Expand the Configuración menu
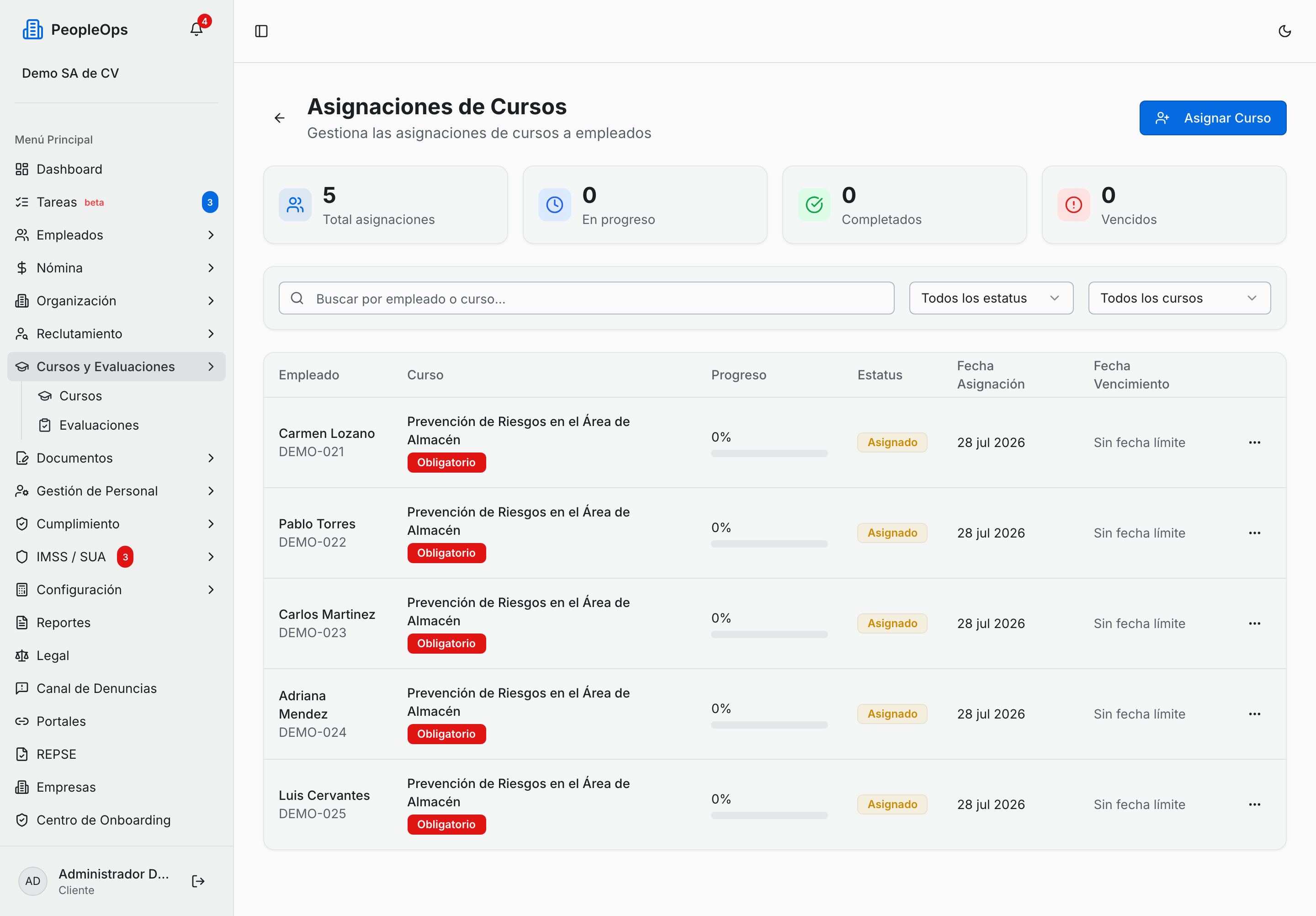The width and height of the screenshot is (1316, 916). (117, 590)
